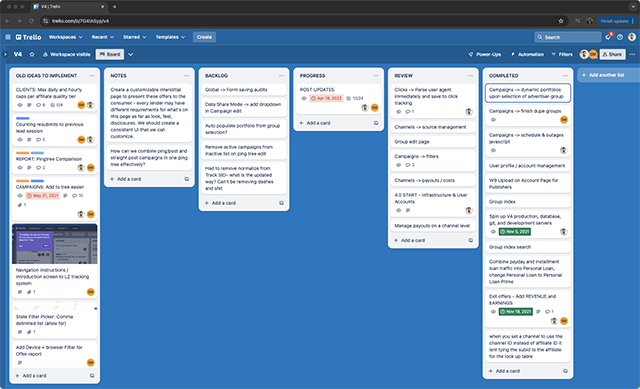This screenshot has height=389, width=640.
Task: Toggle the May 31, 2021 due date badge
Action: pyautogui.click(x=43, y=196)
